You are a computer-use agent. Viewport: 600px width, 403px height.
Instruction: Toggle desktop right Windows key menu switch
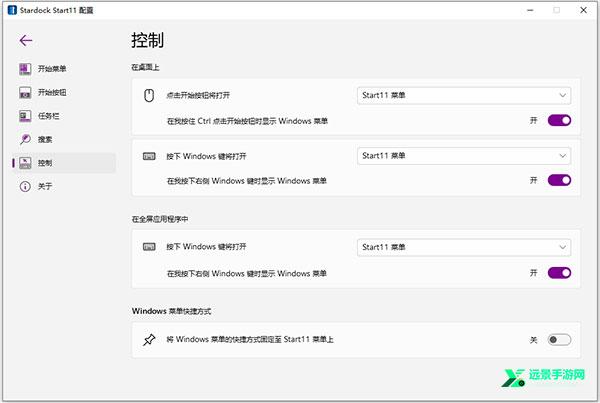(x=559, y=180)
